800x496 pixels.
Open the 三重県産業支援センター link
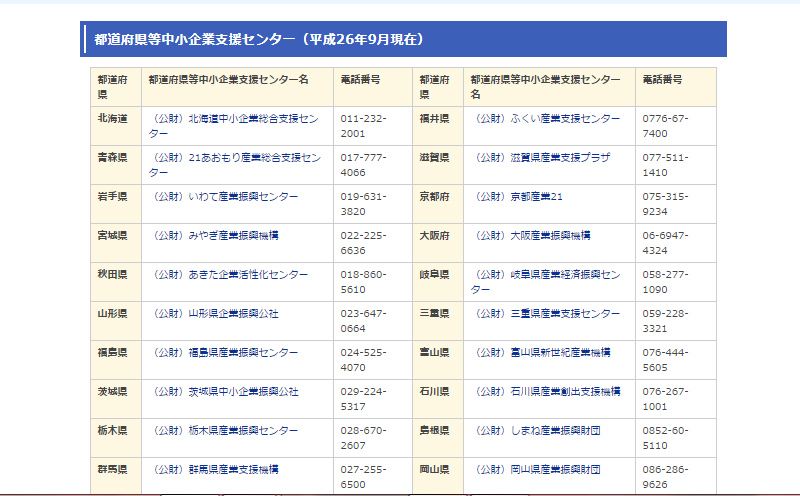[x=545, y=313]
